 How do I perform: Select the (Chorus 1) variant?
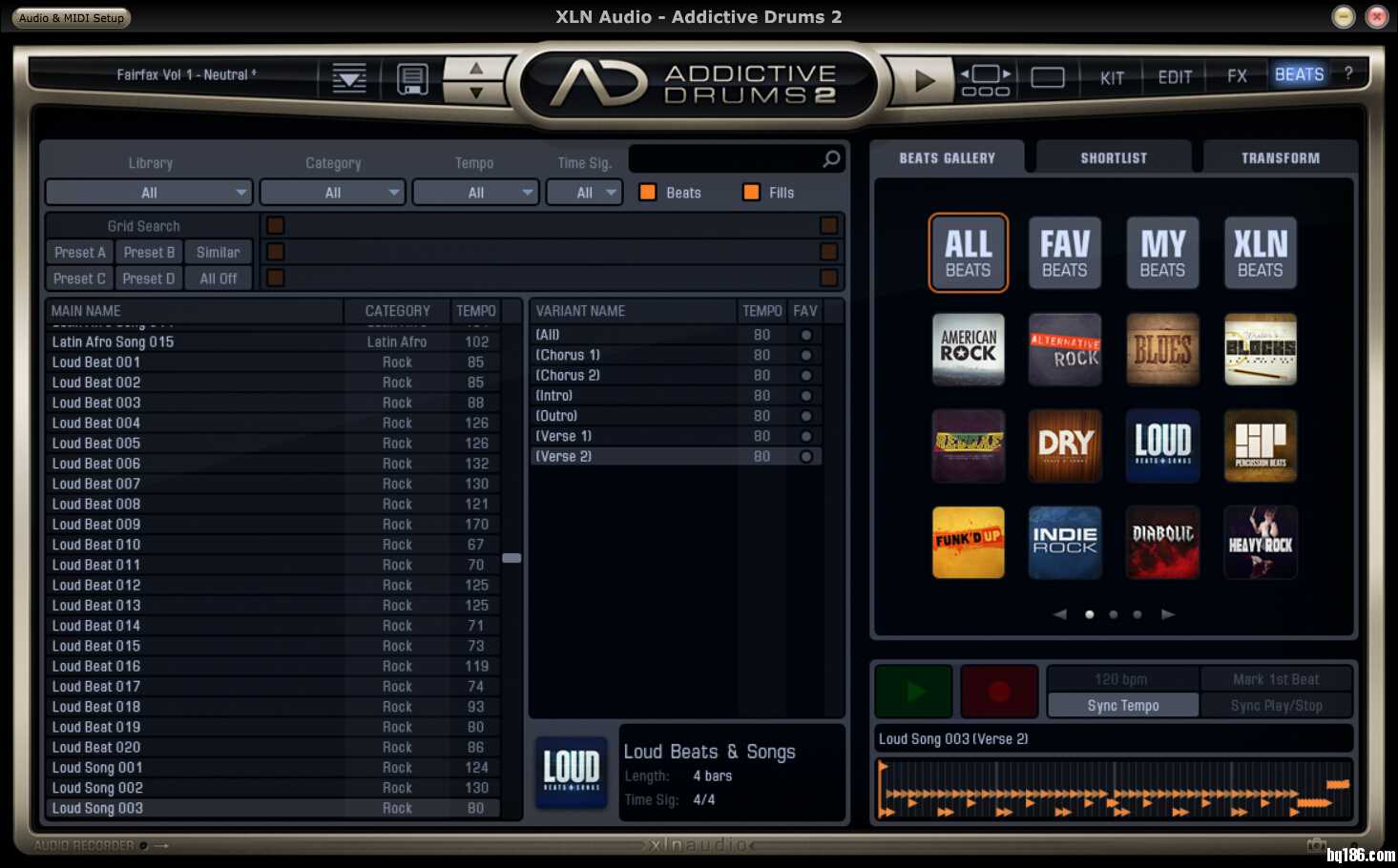[x=676, y=355]
